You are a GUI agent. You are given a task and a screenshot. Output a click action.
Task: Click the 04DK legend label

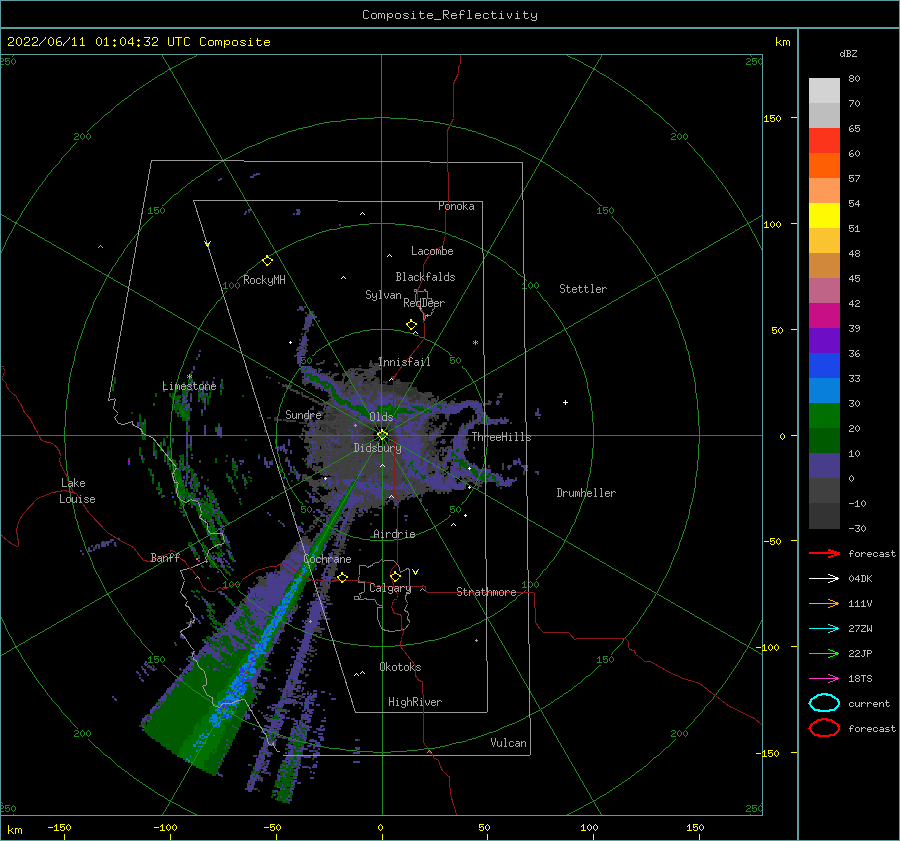(860, 579)
